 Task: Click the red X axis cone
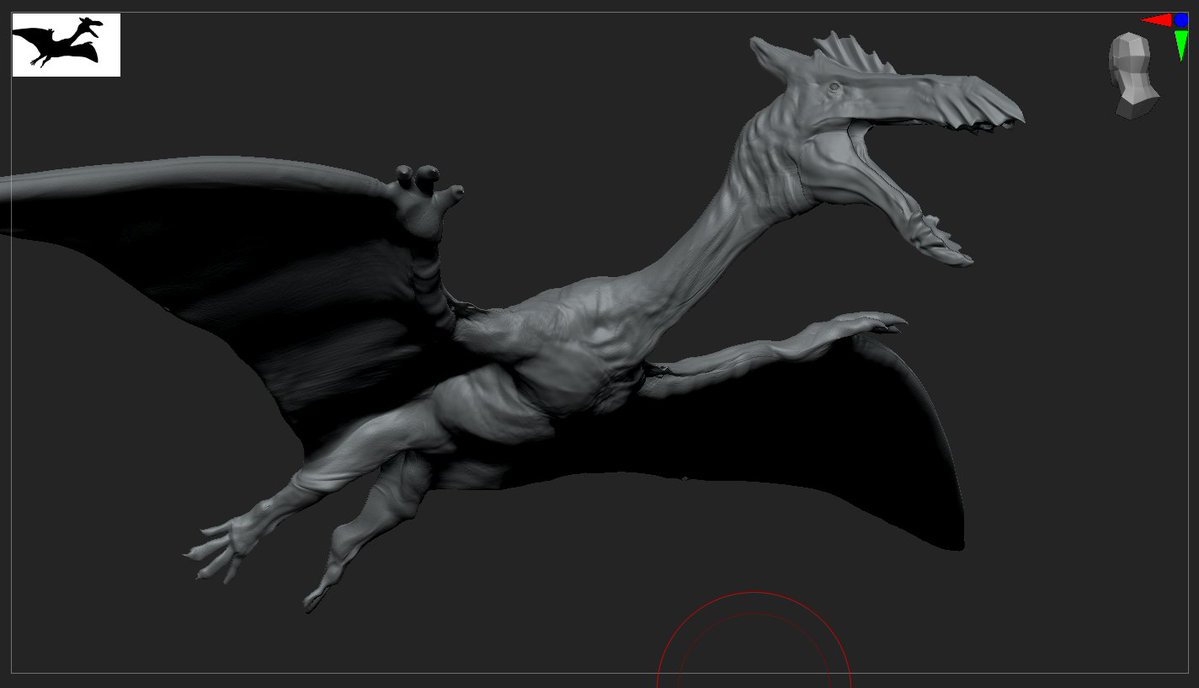tap(1156, 20)
